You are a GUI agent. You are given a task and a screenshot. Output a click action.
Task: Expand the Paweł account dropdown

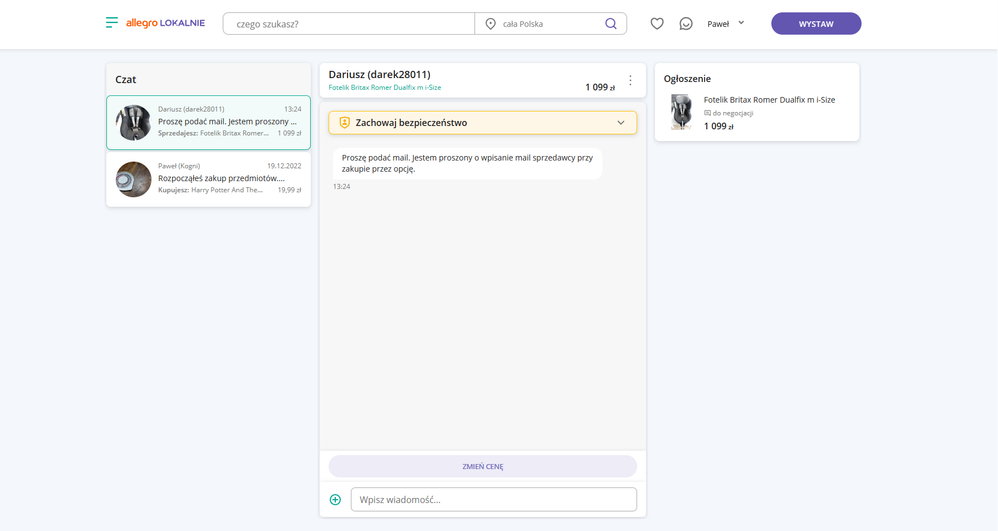(x=726, y=24)
